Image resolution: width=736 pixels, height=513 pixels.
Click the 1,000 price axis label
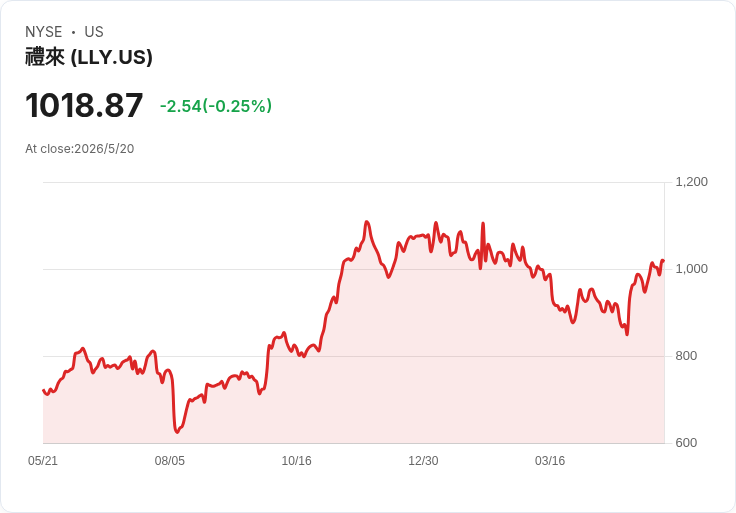691,269
